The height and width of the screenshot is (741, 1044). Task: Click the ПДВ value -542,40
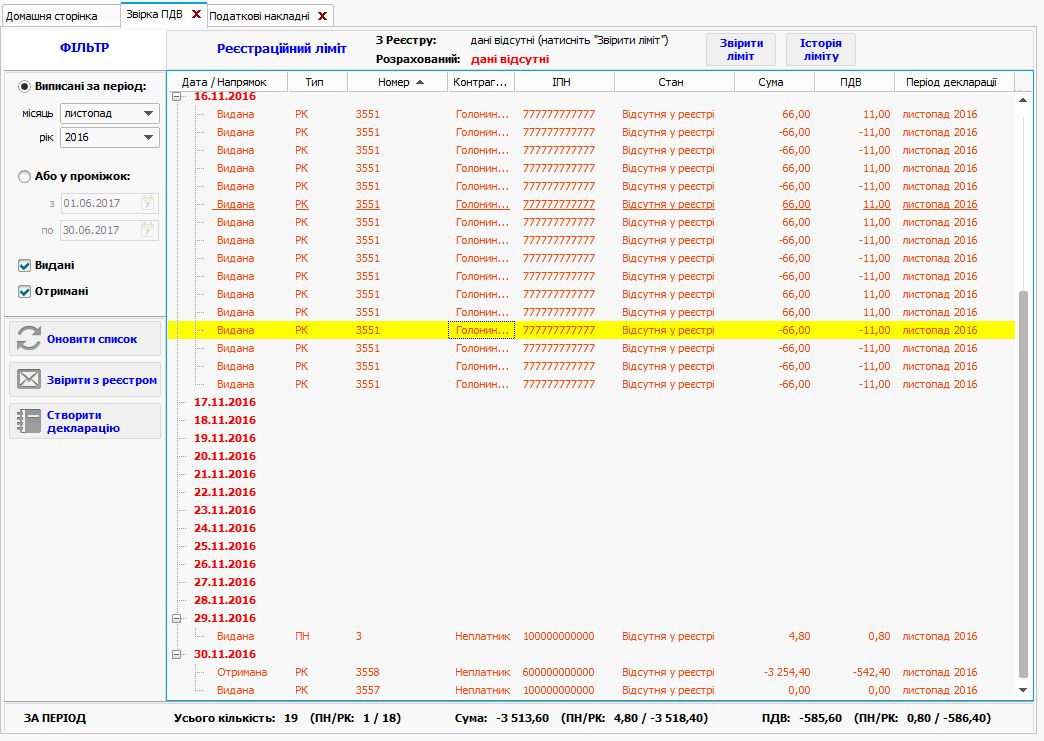871,672
